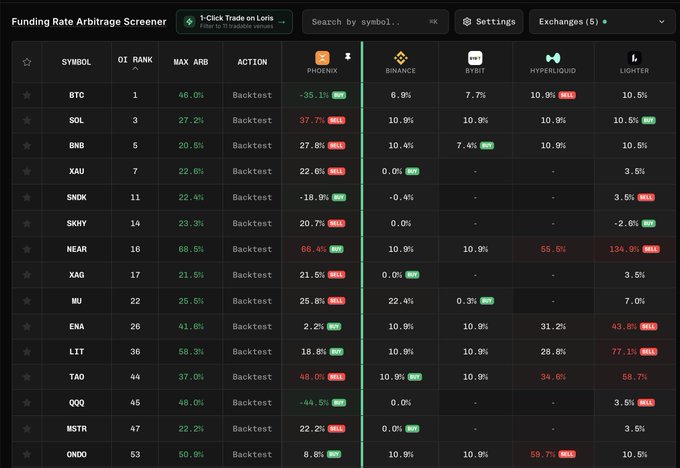Click the Phoenix exchange logo icon
The image size is (680, 468).
coord(322,58)
